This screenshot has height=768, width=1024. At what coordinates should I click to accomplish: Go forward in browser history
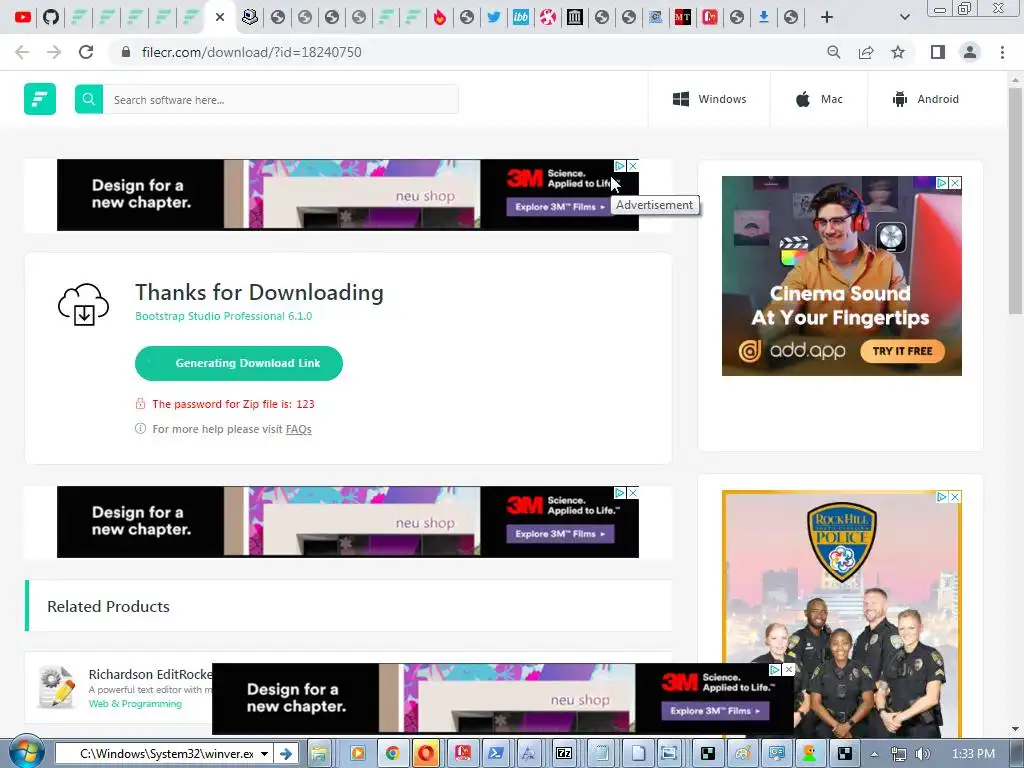54,52
